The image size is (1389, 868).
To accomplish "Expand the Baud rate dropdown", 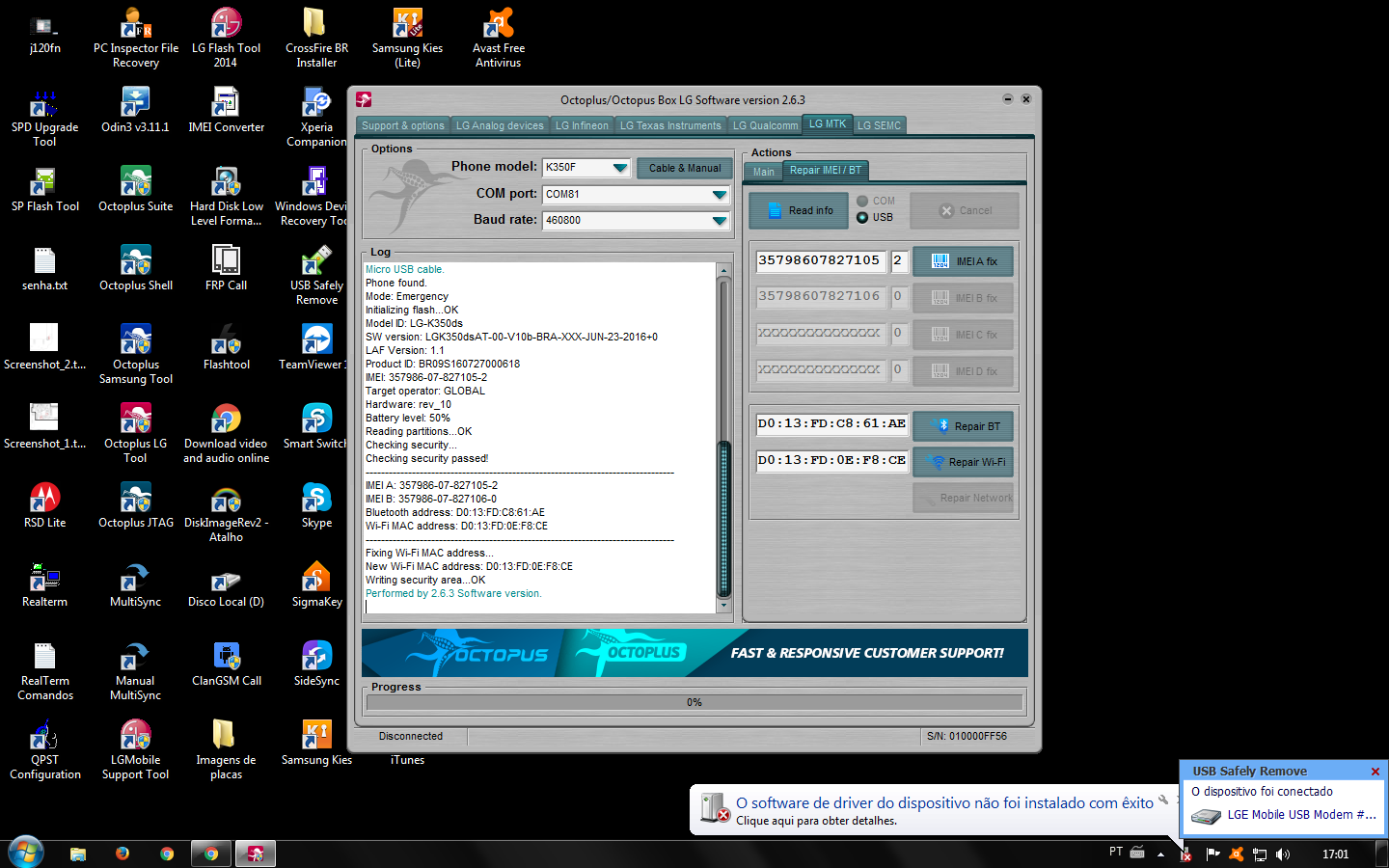I will tap(719, 221).
